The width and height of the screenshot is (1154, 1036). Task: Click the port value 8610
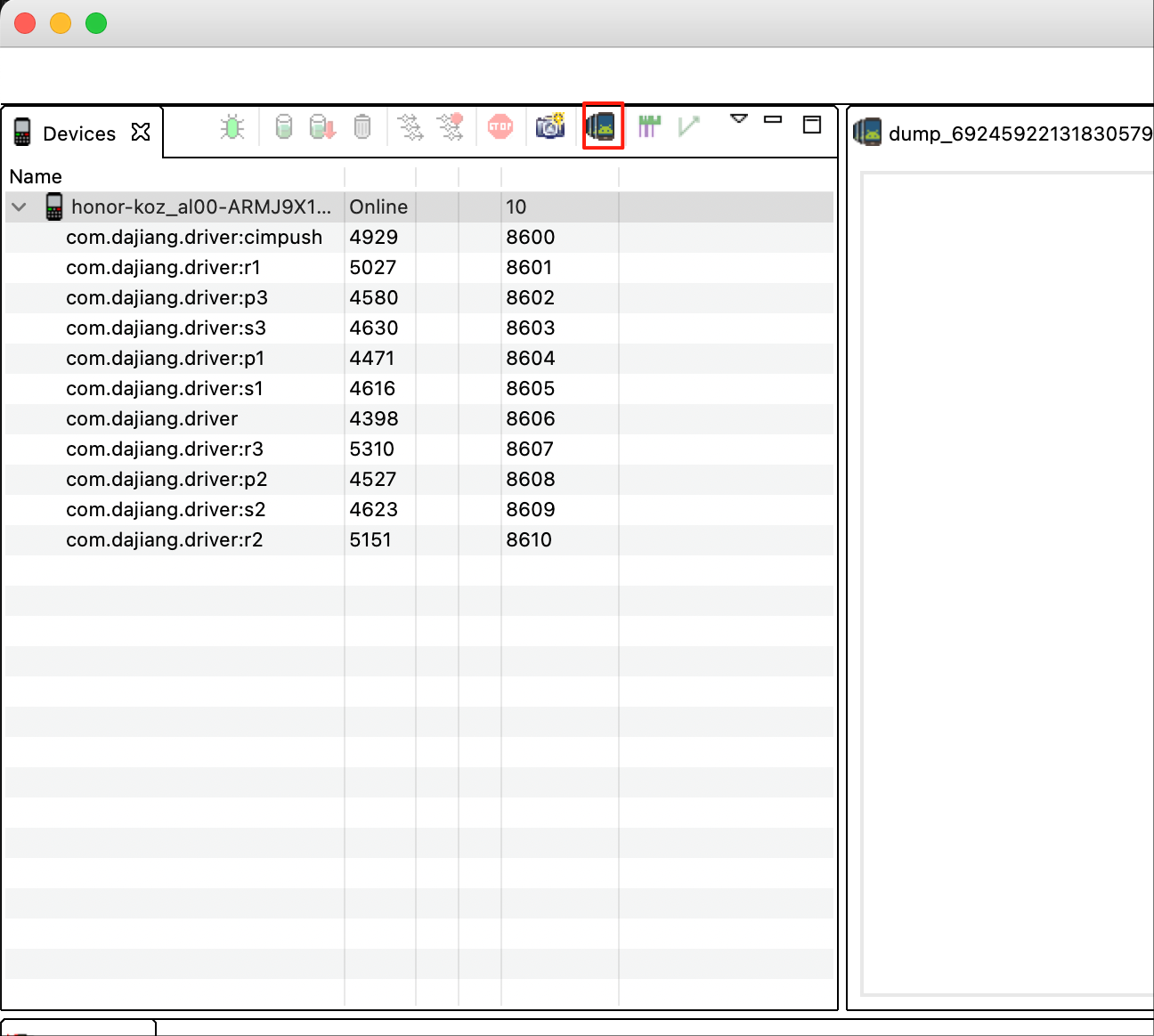coord(529,539)
